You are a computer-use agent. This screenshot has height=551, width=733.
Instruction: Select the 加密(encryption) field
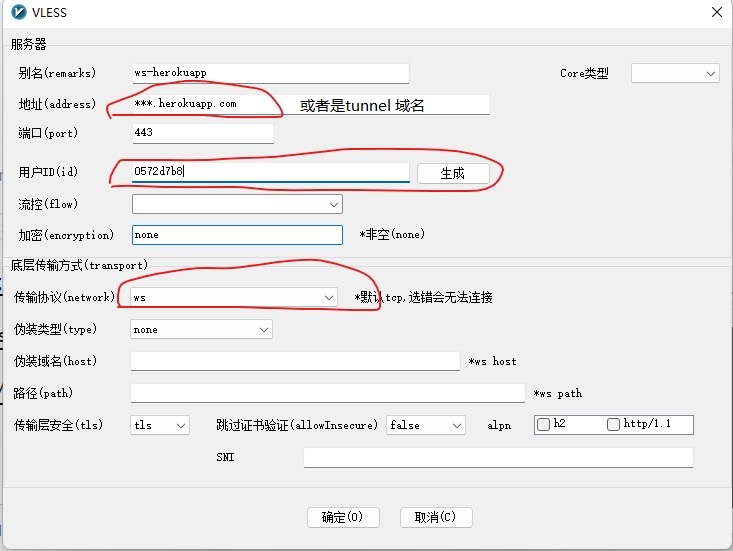point(237,235)
